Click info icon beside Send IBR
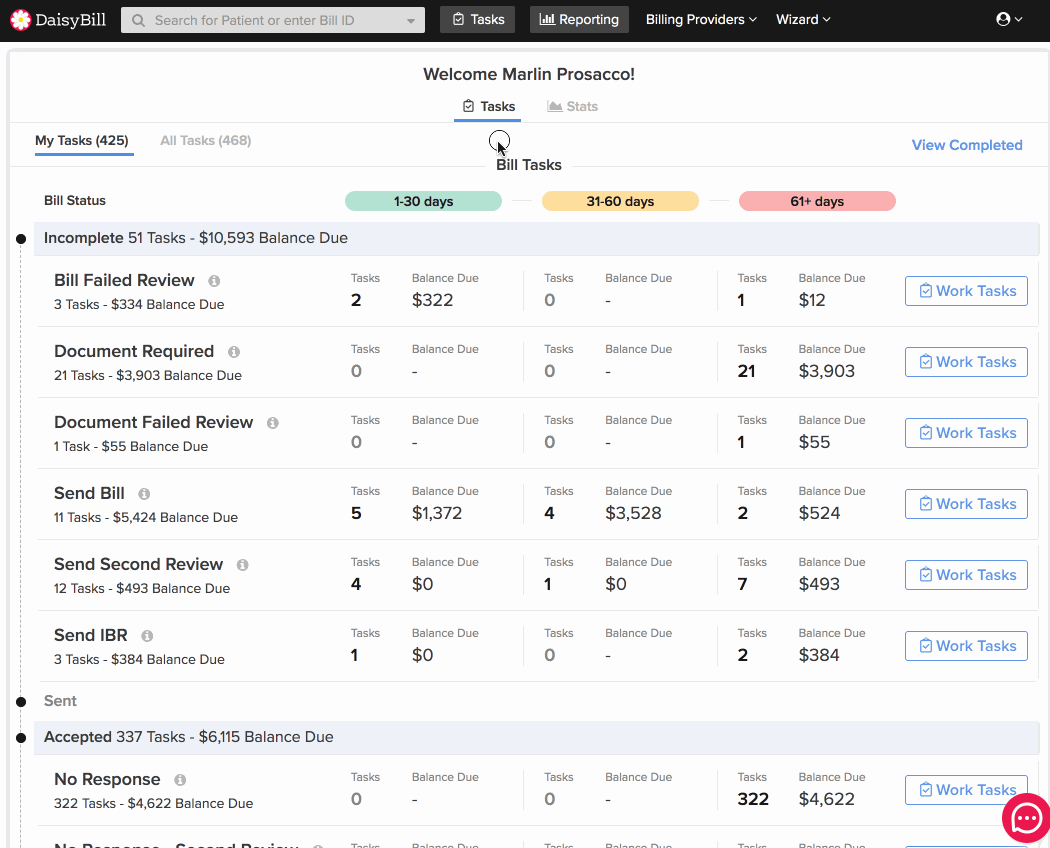The height and width of the screenshot is (848, 1050). click(147, 636)
